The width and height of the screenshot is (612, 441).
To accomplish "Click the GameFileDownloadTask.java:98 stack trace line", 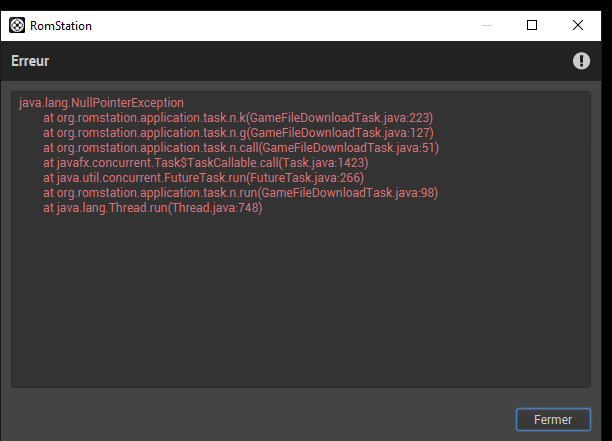I will pyautogui.click(x=240, y=192).
